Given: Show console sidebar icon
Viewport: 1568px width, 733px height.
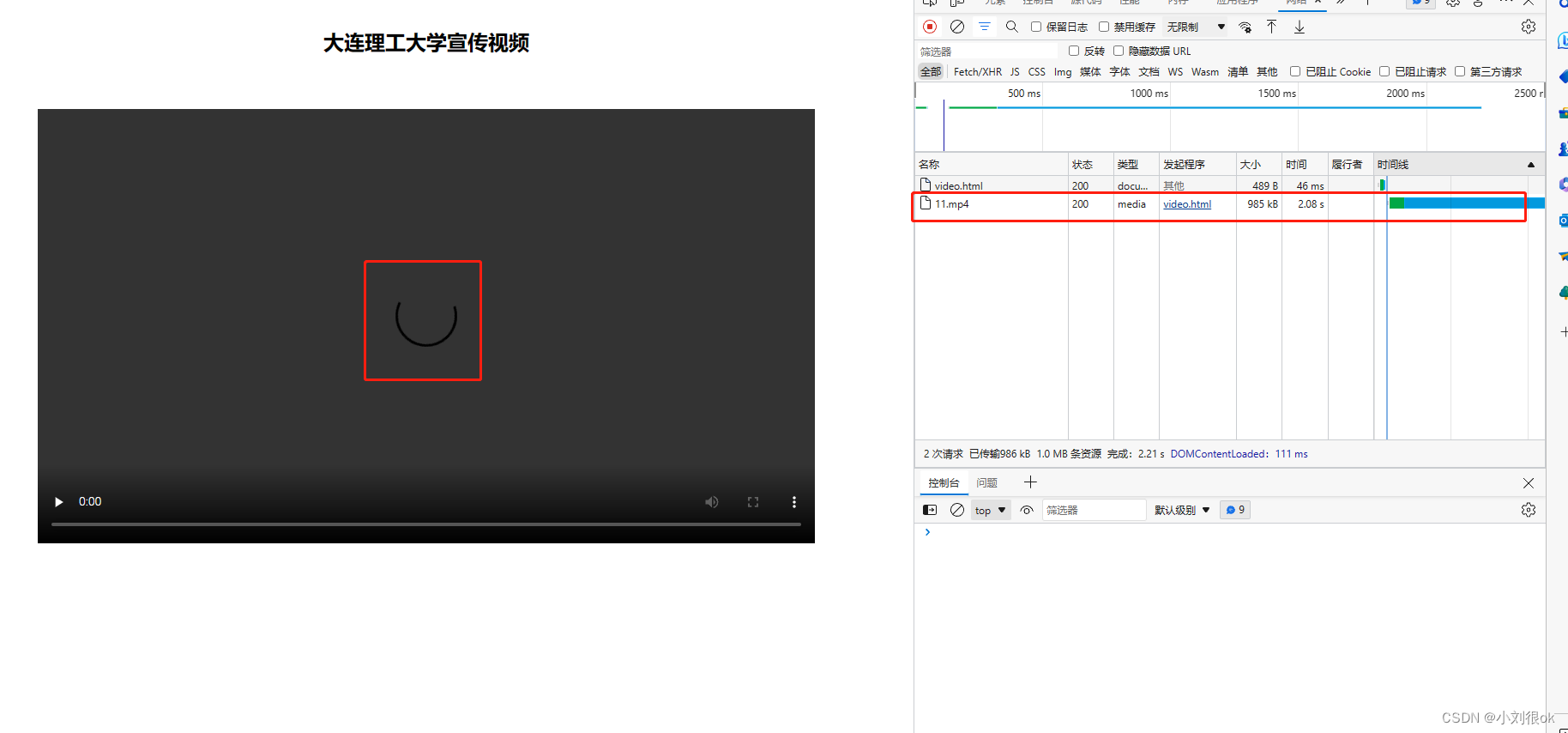Looking at the screenshot, I should click(930, 510).
